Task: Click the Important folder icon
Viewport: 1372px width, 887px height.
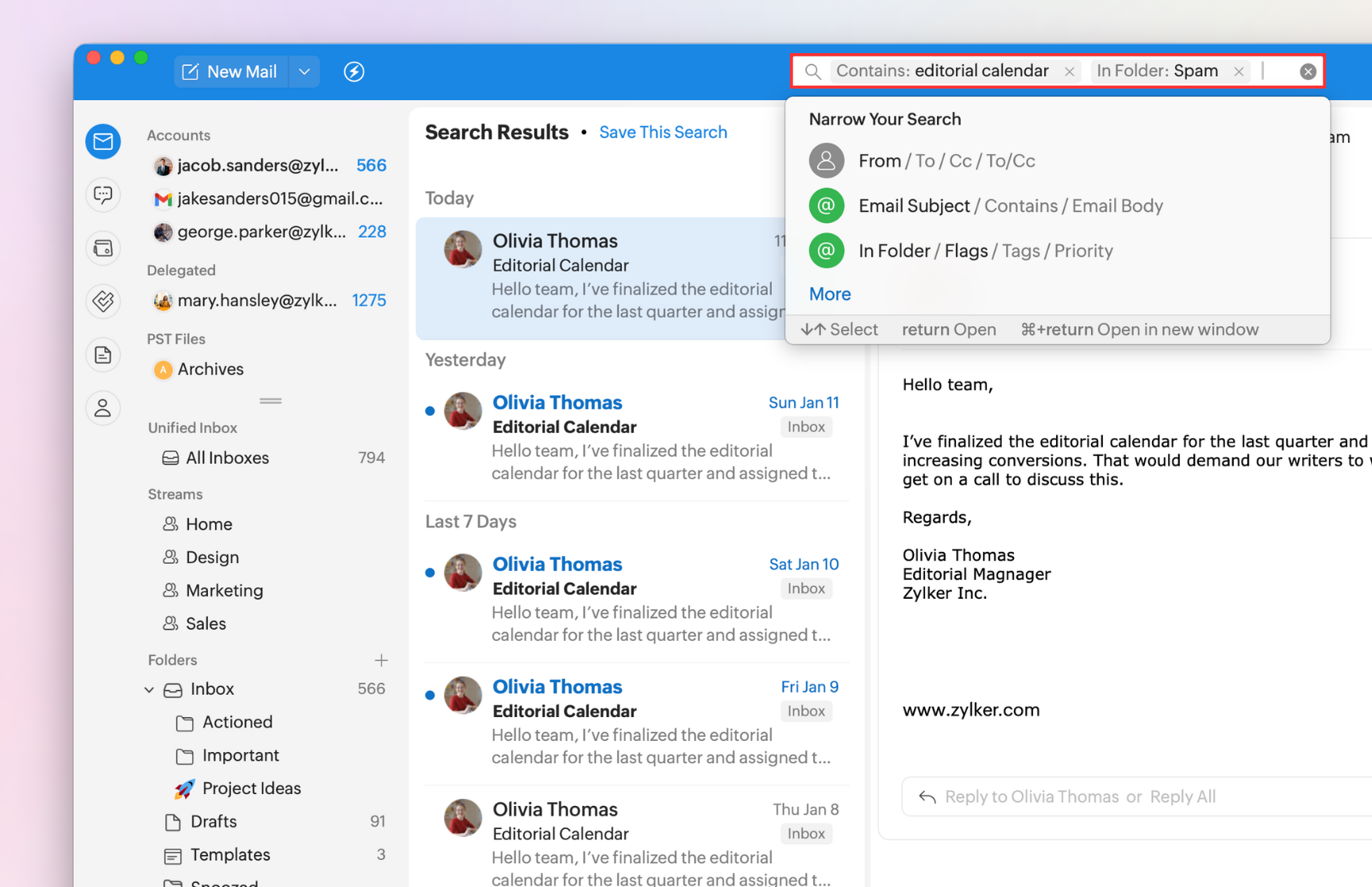Action: [x=184, y=756]
